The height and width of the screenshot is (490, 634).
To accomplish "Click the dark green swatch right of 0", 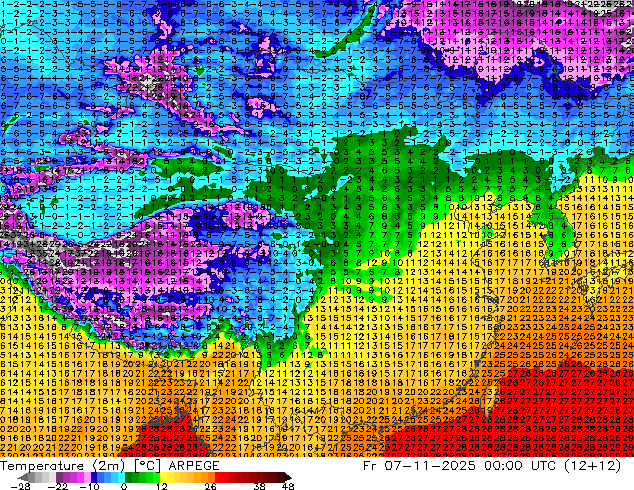I will 128,477.
